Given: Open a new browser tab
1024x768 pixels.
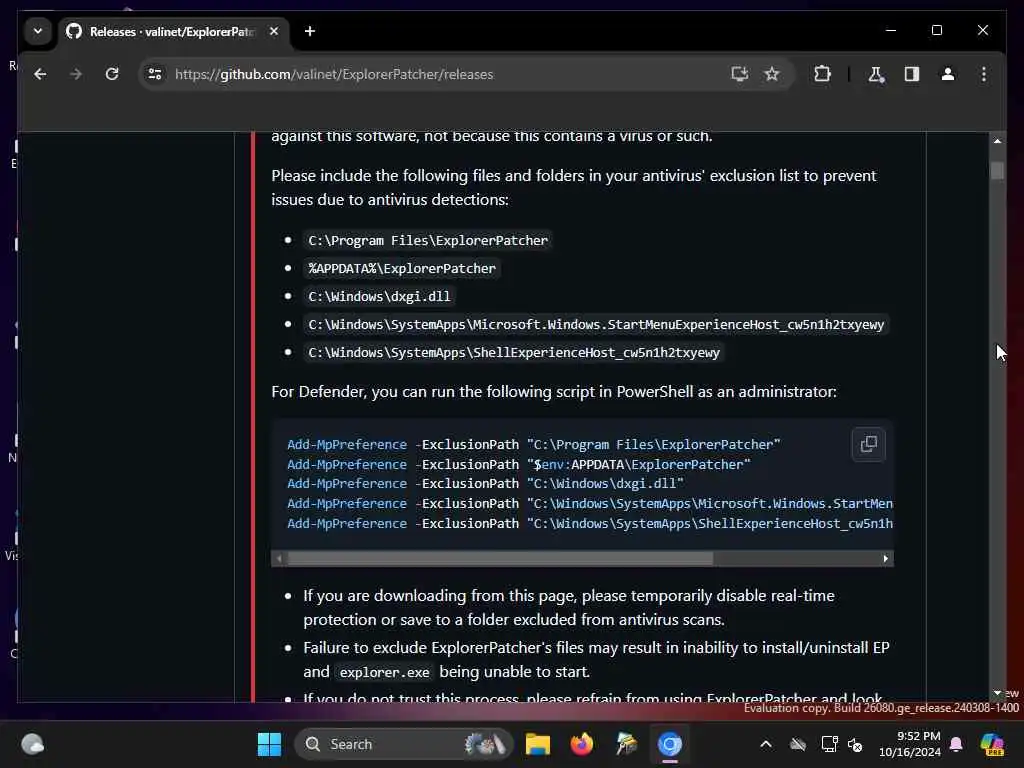Looking at the screenshot, I should click(x=310, y=31).
